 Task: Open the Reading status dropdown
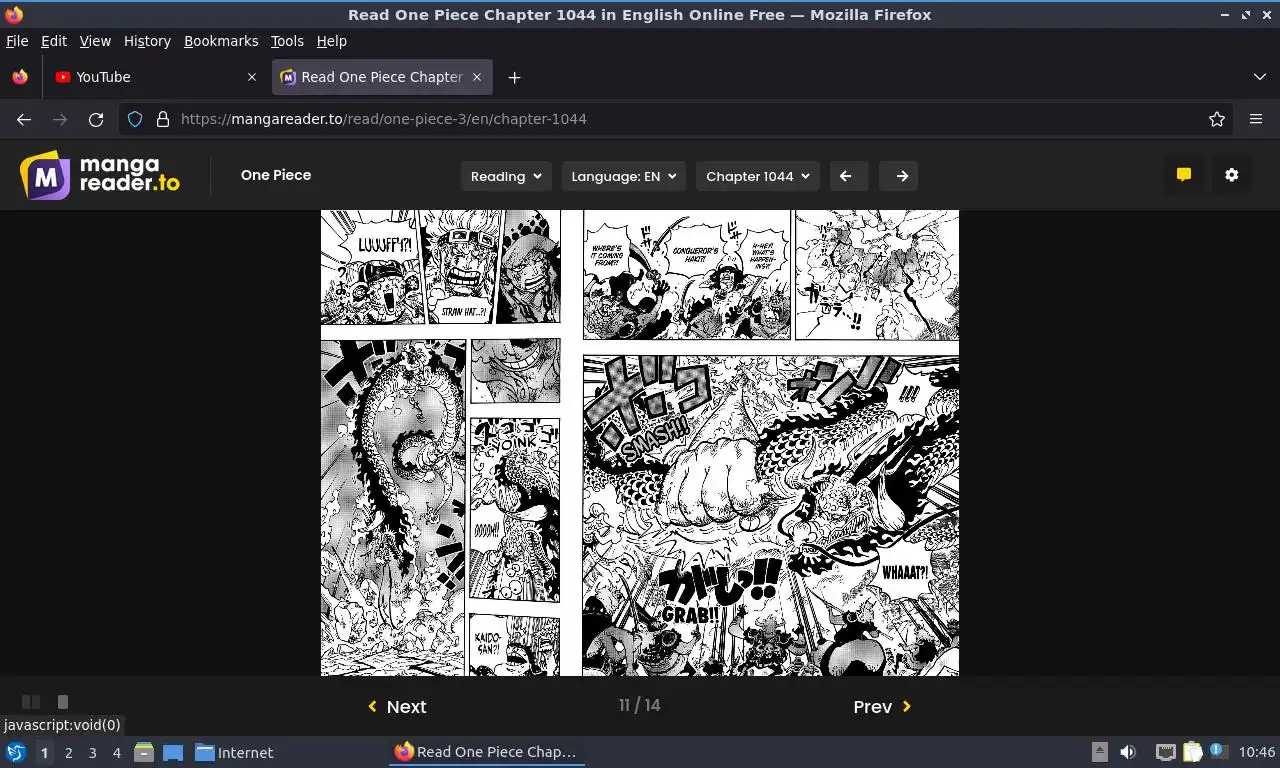505,176
